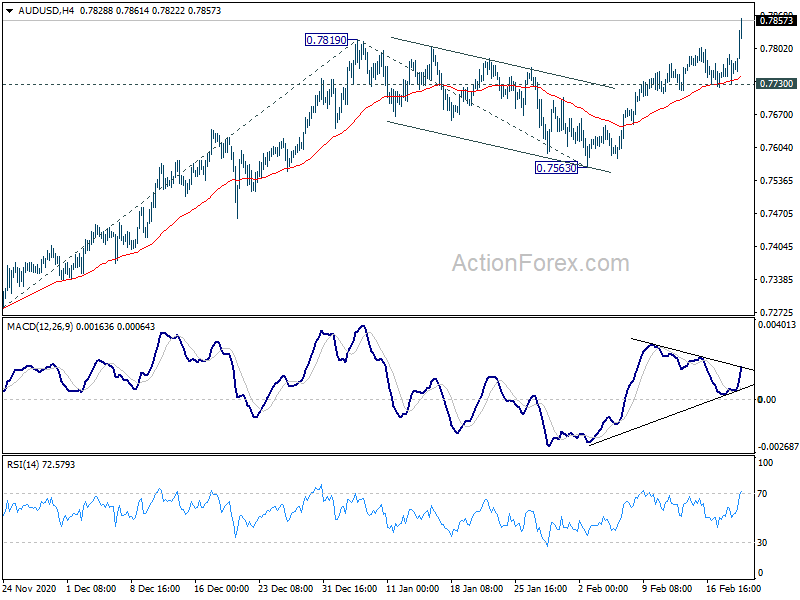Viewport: 800px width, 600px height.
Task: Select the 16 Feb 16:00 date label
Action: (733, 588)
